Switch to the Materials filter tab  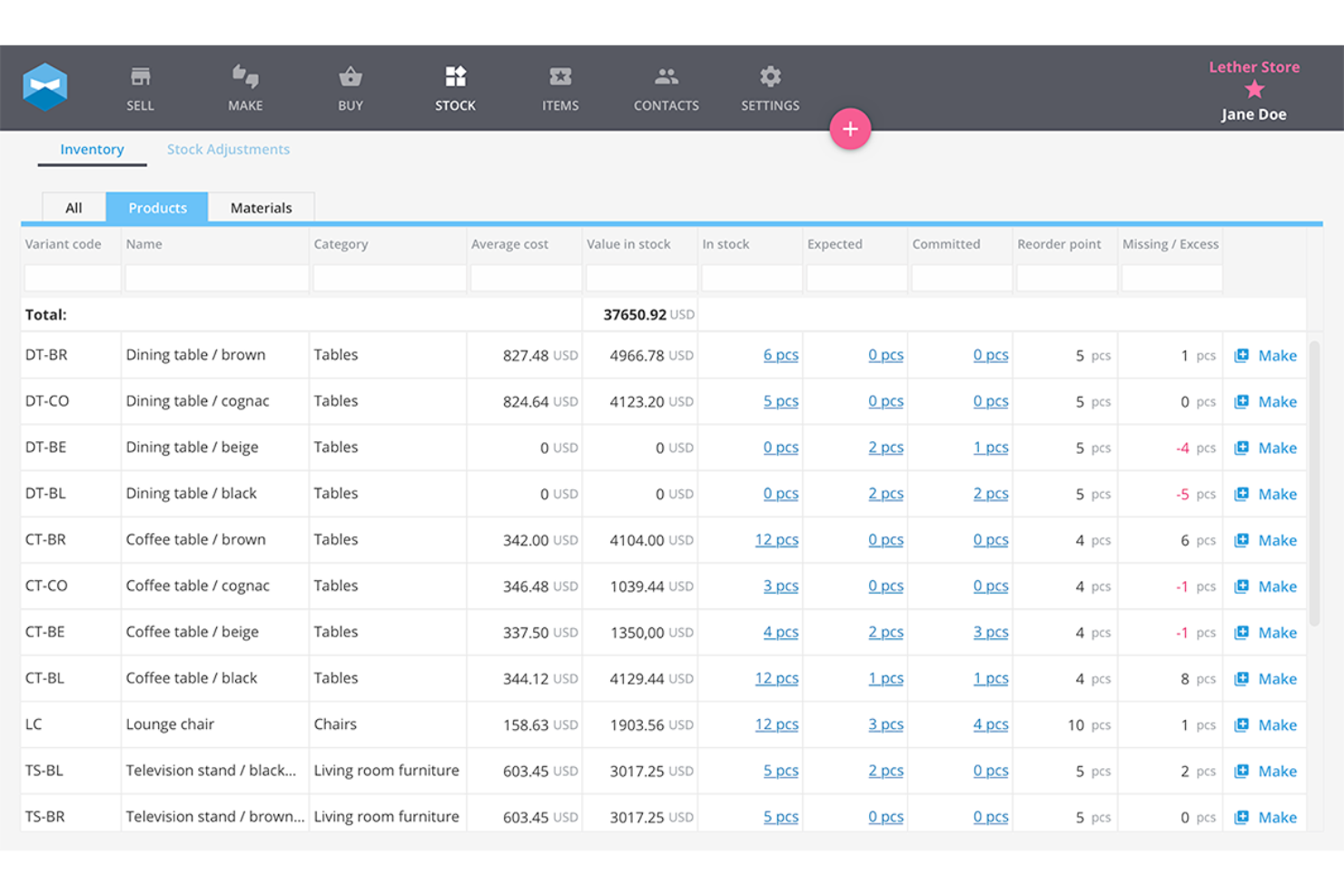click(x=262, y=207)
